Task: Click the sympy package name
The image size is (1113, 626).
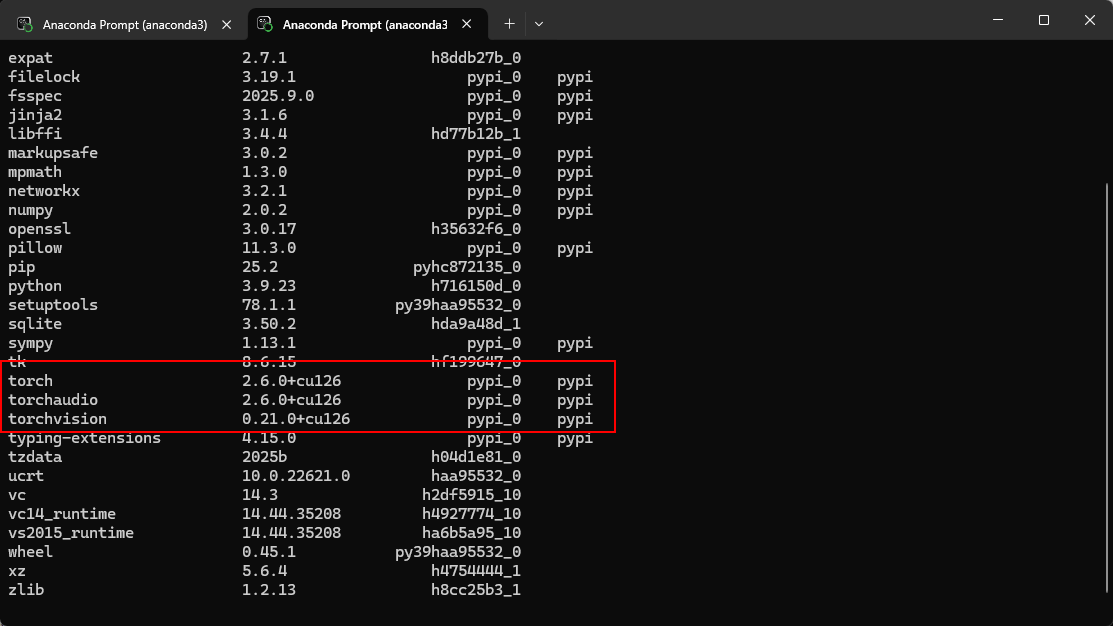Action: click(31, 344)
